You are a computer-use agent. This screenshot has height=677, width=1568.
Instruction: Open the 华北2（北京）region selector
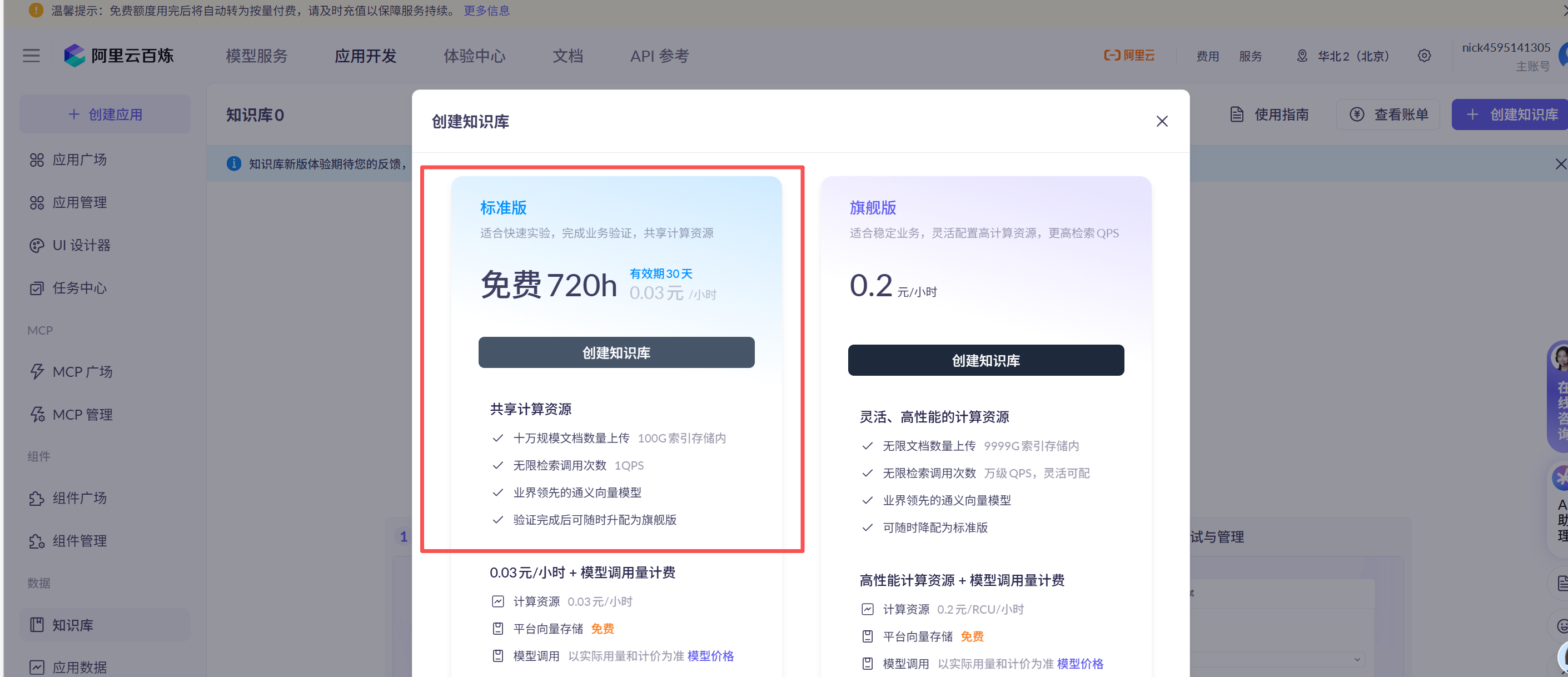pyautogui.click(x=1344, y=56)
